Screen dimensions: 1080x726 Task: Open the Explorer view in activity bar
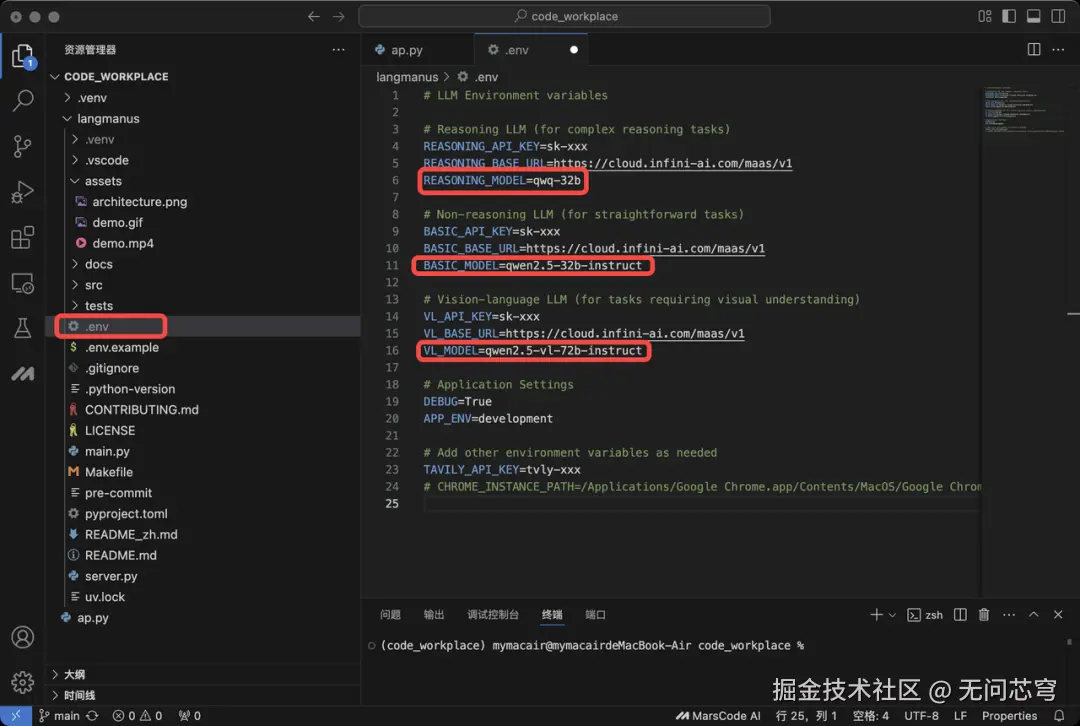coord(22,56)
